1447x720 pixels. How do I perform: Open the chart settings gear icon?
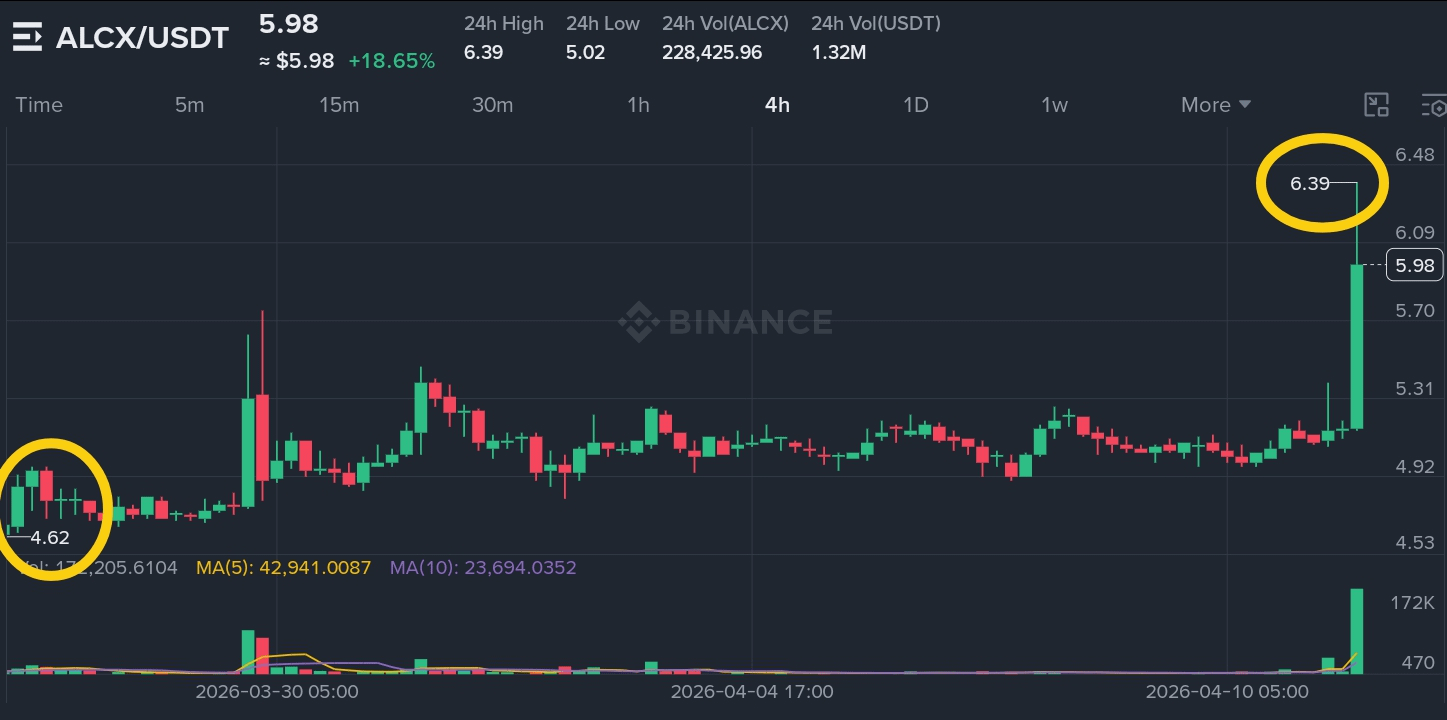(x=1434, y=105)
